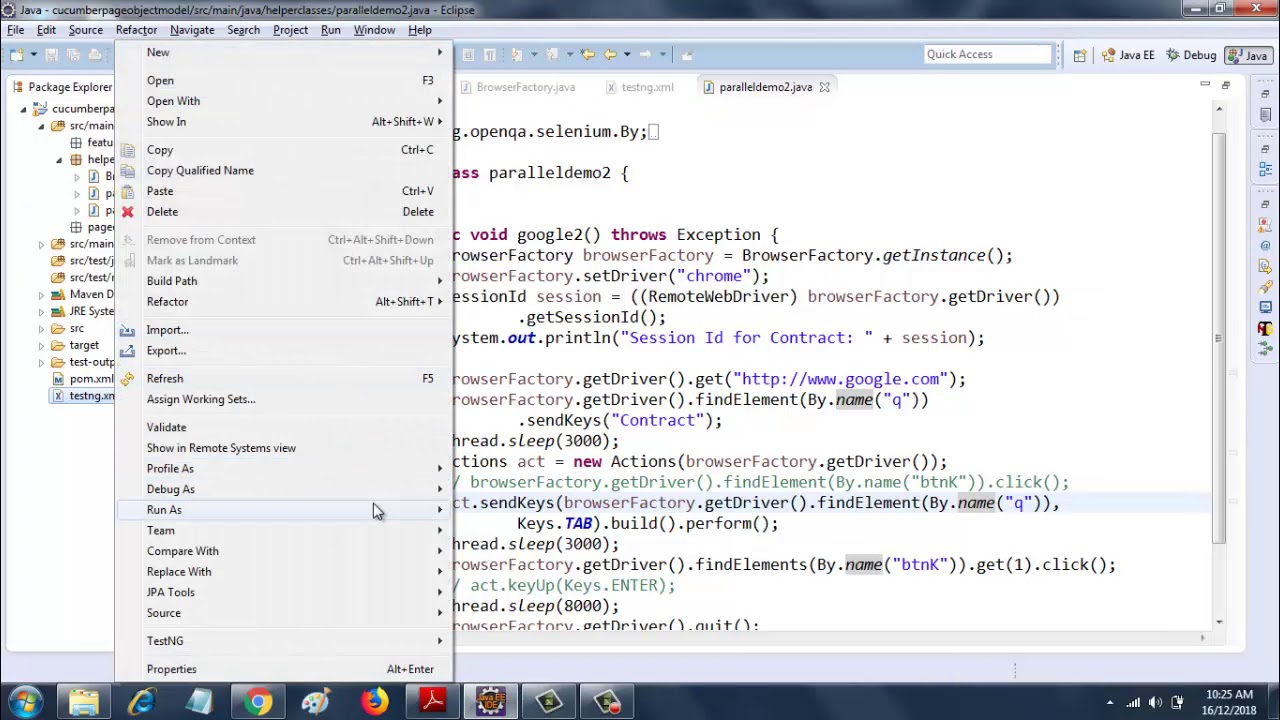Open the Javadoc @ view icon

[x=1265, y=246]
